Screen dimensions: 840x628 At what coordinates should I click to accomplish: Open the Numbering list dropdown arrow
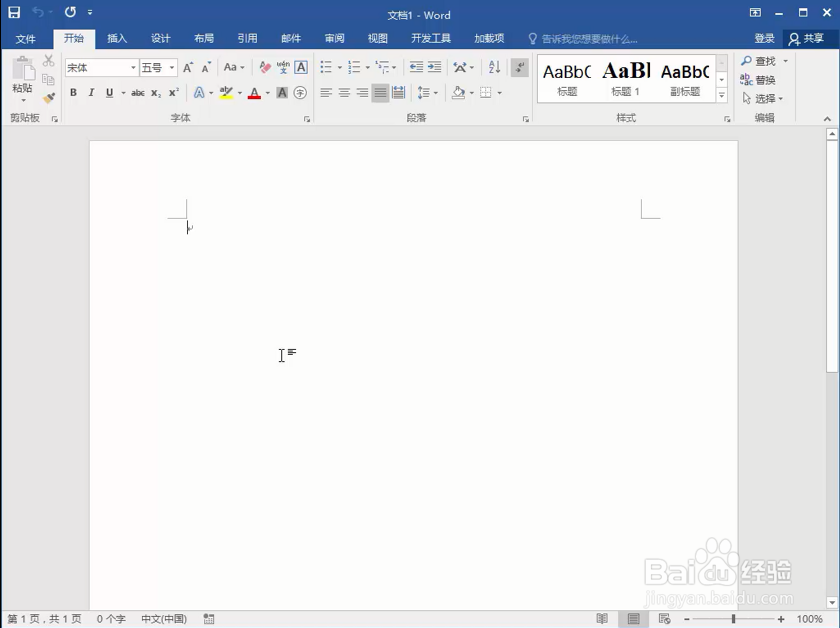coord(368,68)
